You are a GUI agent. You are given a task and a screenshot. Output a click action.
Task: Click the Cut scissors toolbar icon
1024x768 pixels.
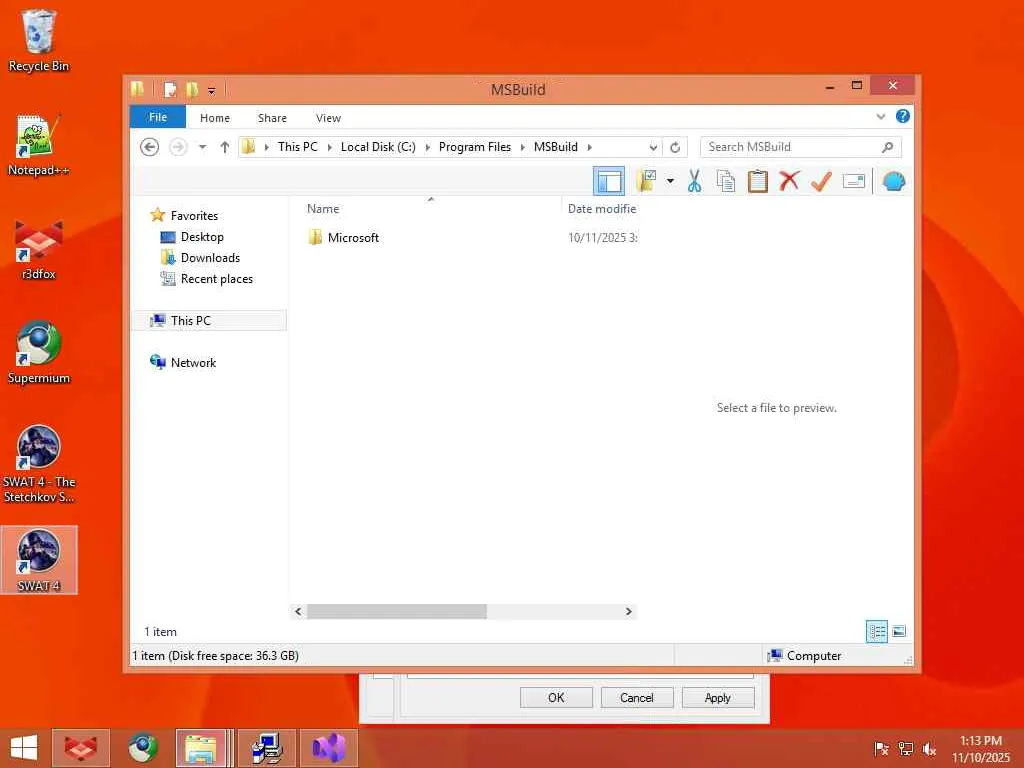[x=694, y=181]
